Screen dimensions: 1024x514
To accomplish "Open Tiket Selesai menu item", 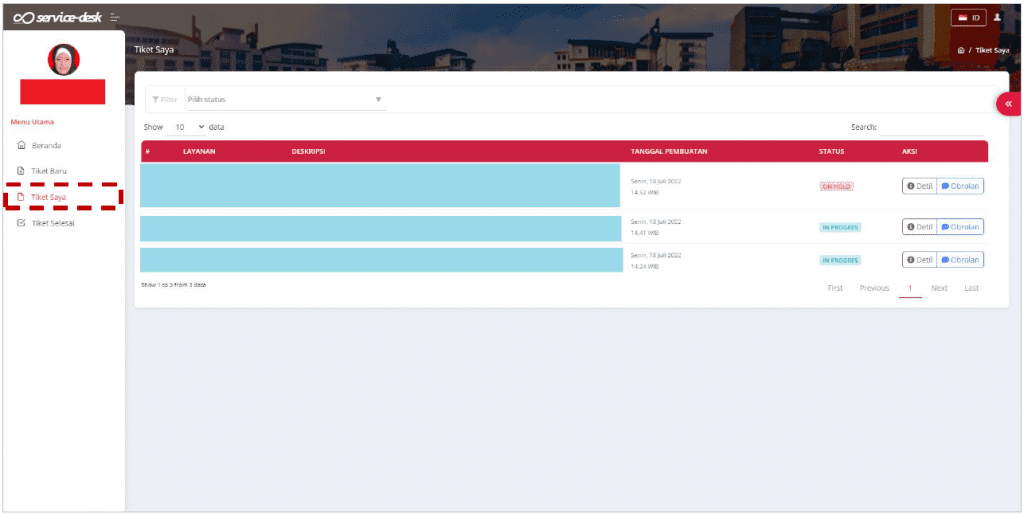I will coord(52,223).
